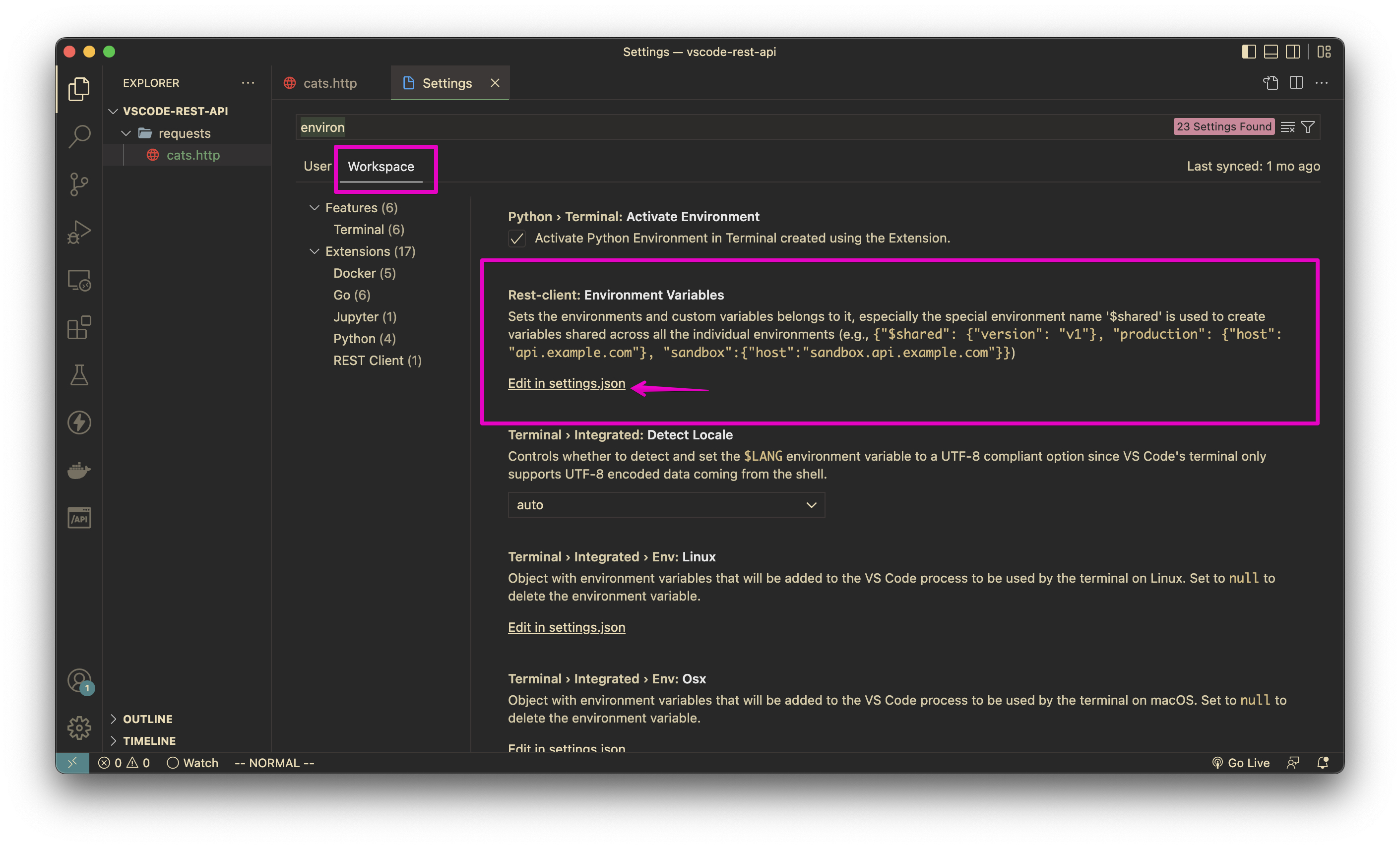Viewport: 1400px width, 847px height.
Task: Click the 23 Settings Found badge
Action: [1224, 126]
